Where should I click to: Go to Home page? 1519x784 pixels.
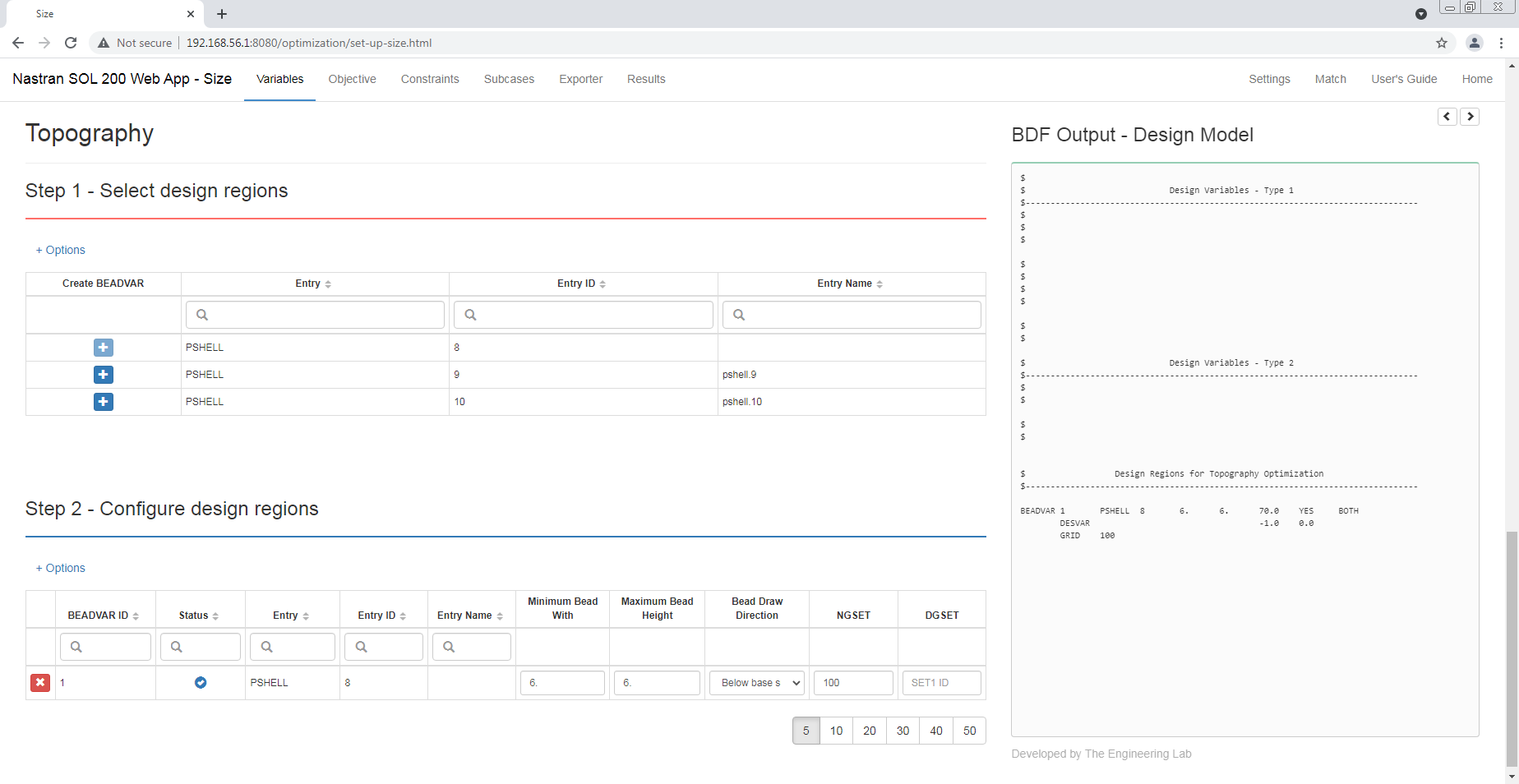1477,79
